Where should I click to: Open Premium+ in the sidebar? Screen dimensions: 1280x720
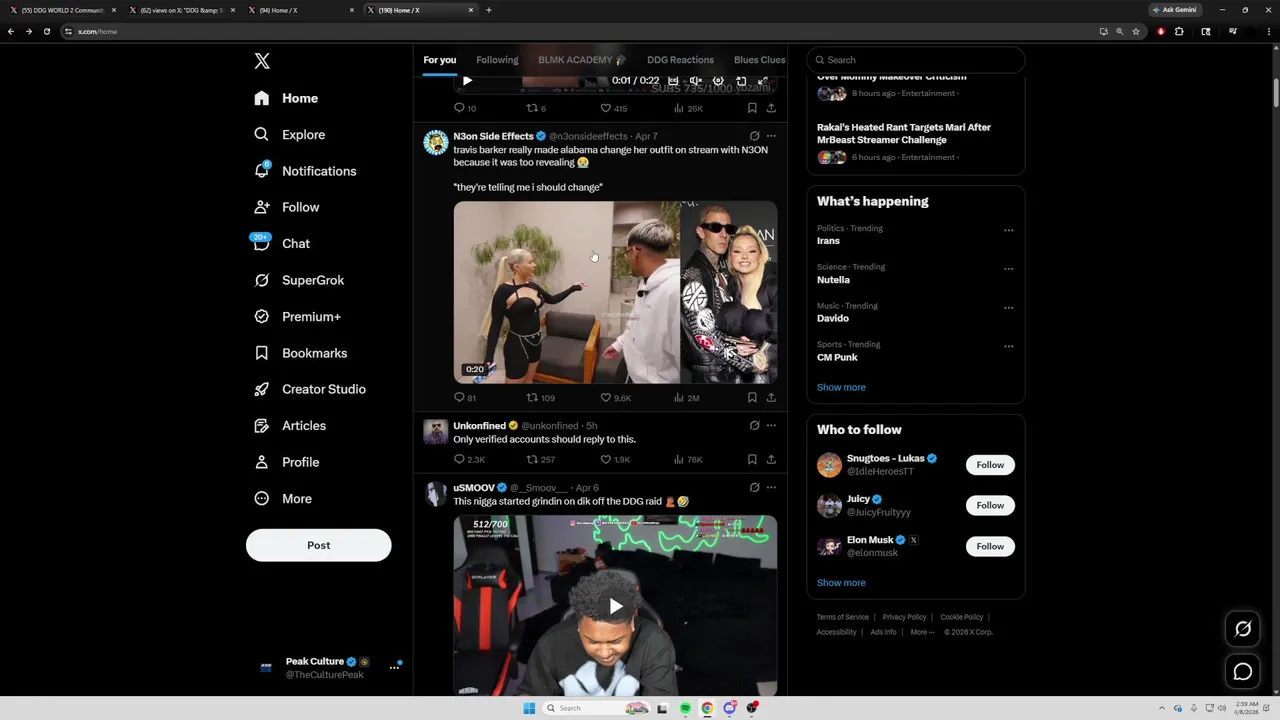(x=297, y=316)
